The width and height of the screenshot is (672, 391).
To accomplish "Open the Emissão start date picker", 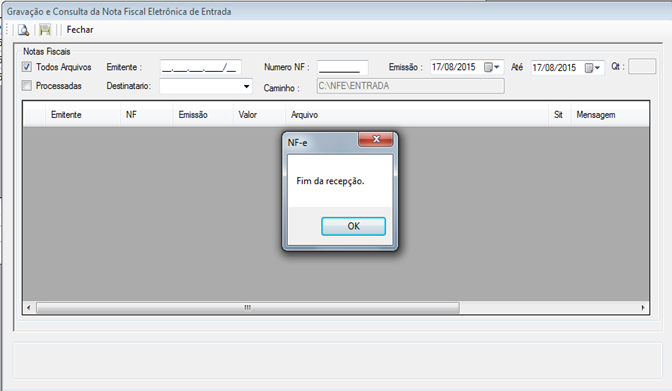I will pyautogui.click(x=492, y=67).
